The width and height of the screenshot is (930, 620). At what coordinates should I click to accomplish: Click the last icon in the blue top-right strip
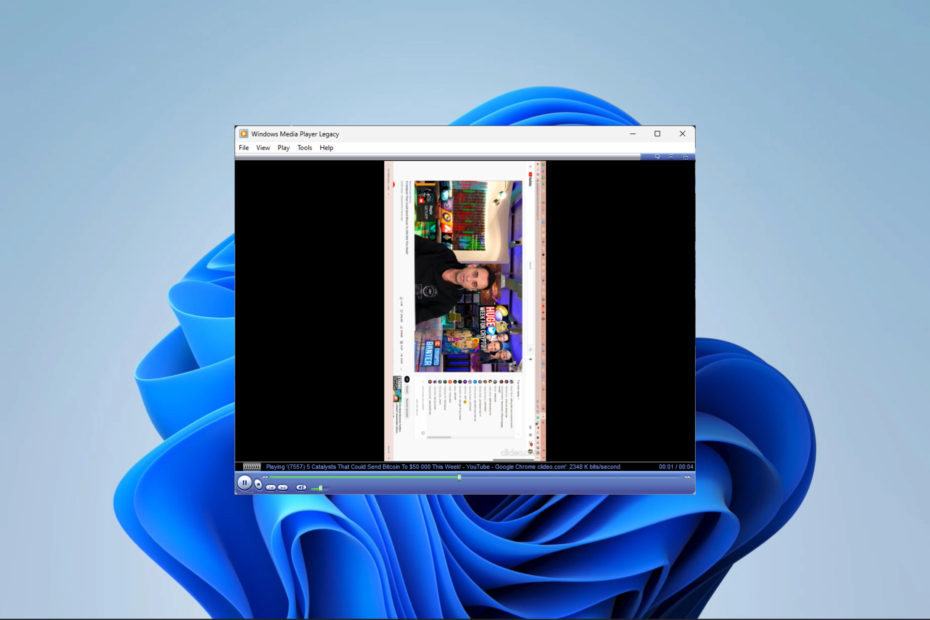coord(686,157)
